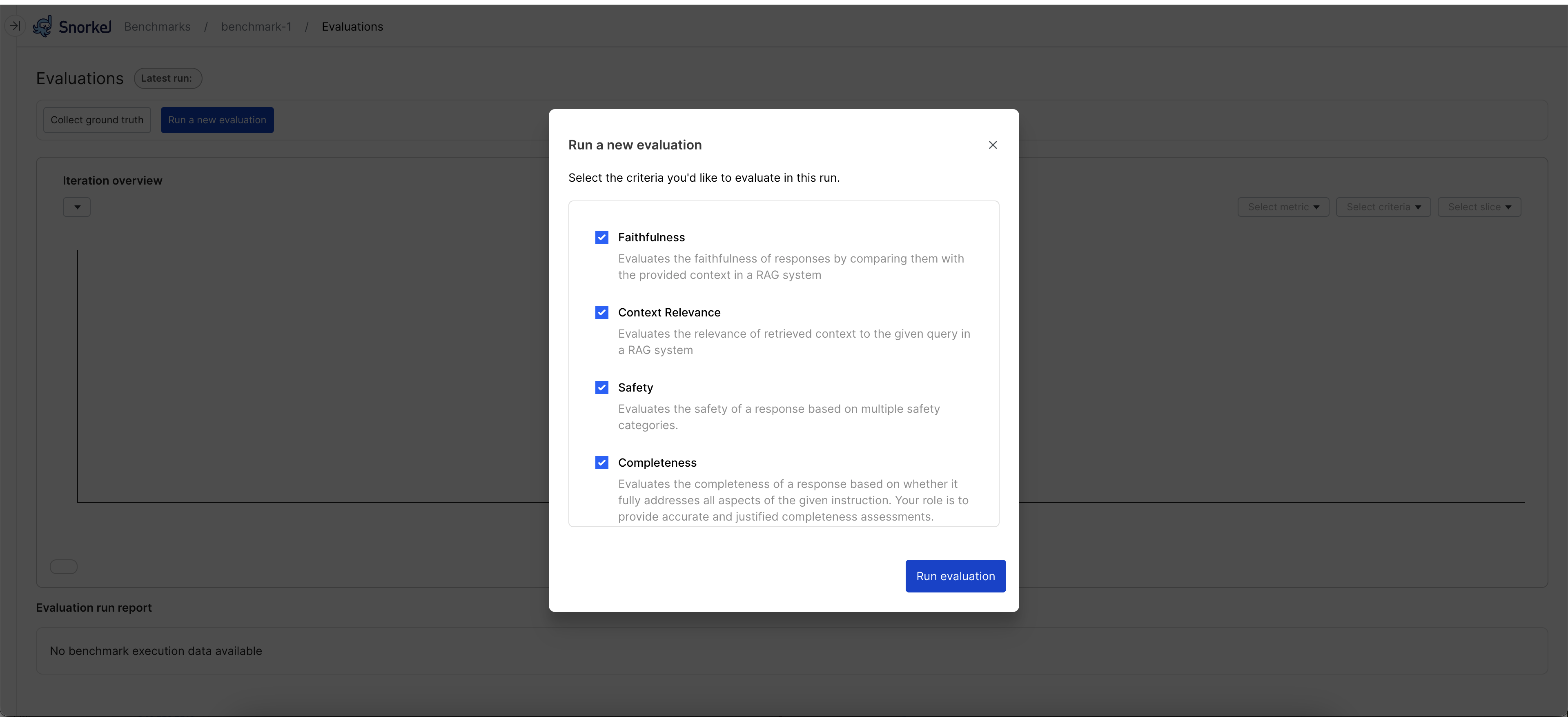Go to the benchmark-1 breadcrumb
1568x717 pixels.
256,27
